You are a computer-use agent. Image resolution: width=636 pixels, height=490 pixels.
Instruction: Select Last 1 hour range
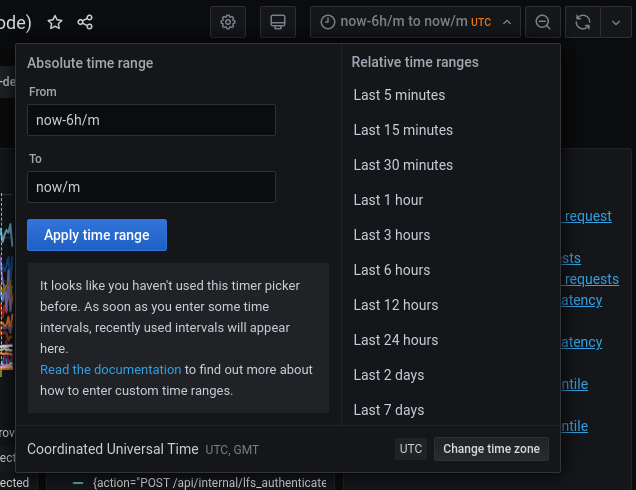[x=388, y=200]
